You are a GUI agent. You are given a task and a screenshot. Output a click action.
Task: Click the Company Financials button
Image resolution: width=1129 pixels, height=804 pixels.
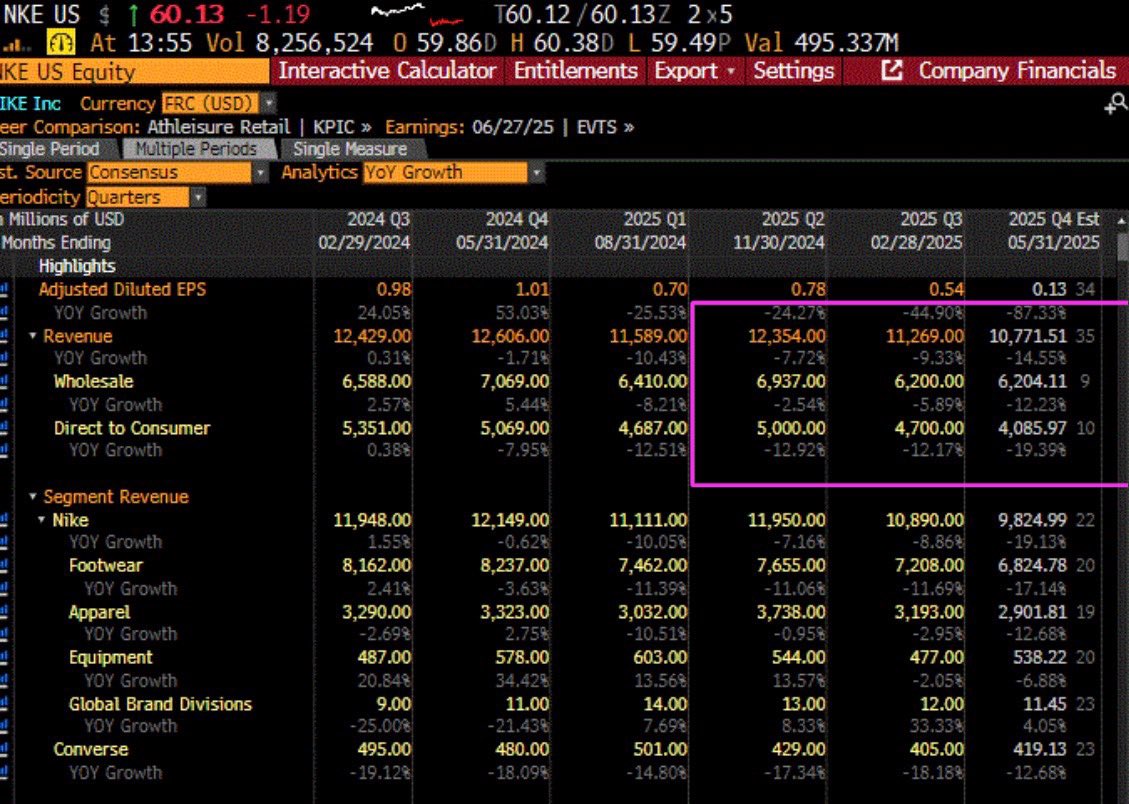tap(1017, 71)
